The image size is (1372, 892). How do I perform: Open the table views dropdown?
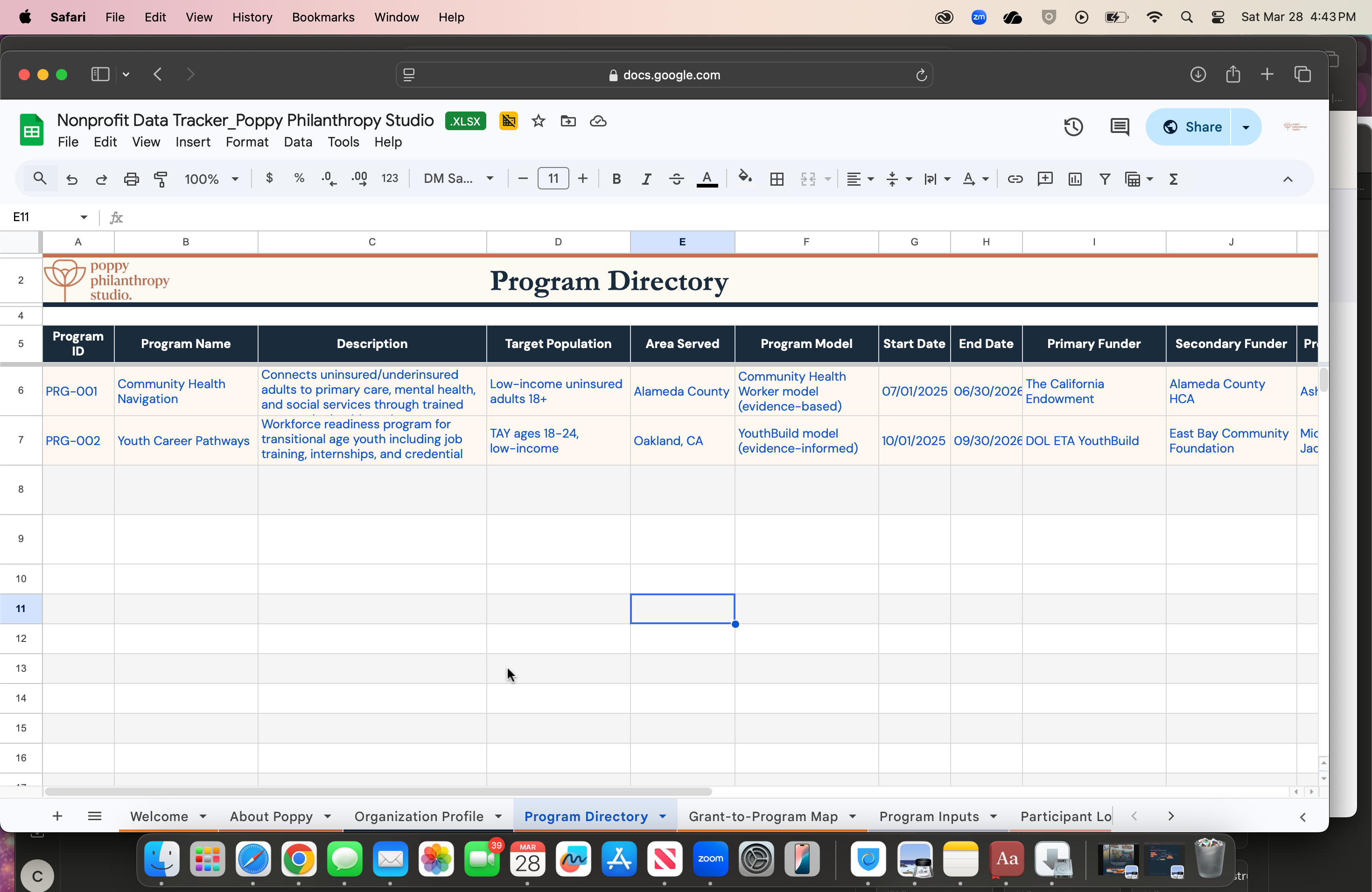(x=1139, y=179)
